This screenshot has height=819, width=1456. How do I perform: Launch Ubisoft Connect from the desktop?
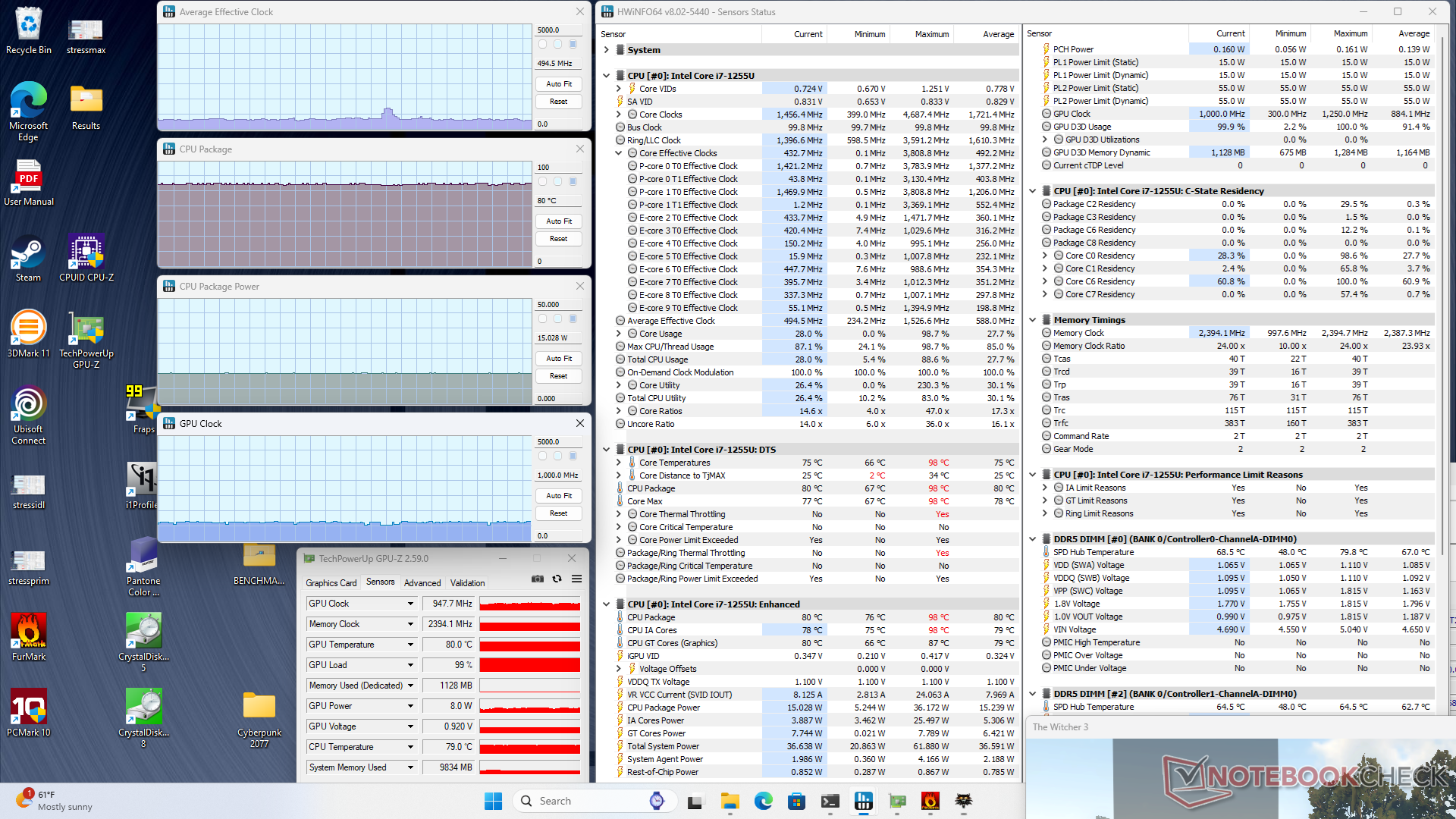[28, 416]
